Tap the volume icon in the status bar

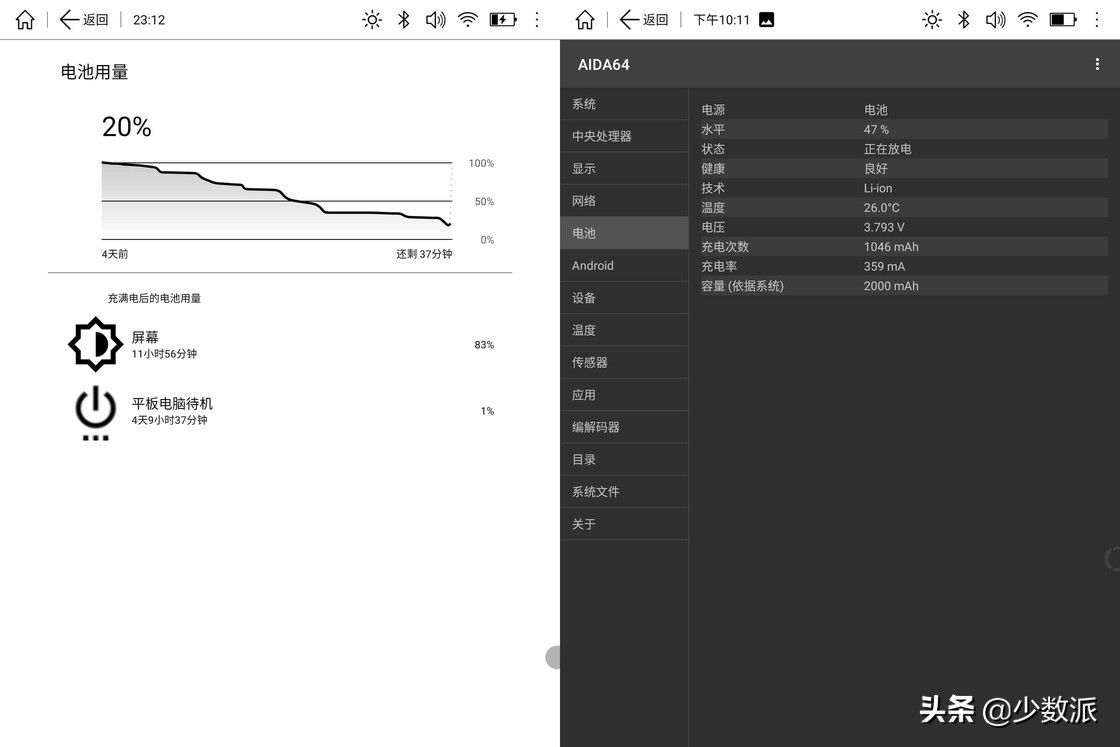click(x=435, y=19)
